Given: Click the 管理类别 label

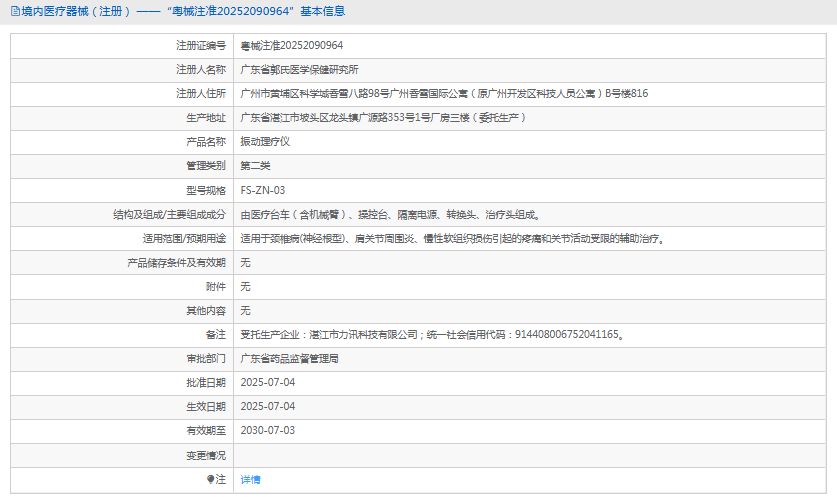Looking at the screenshot, I should [206, 165].
